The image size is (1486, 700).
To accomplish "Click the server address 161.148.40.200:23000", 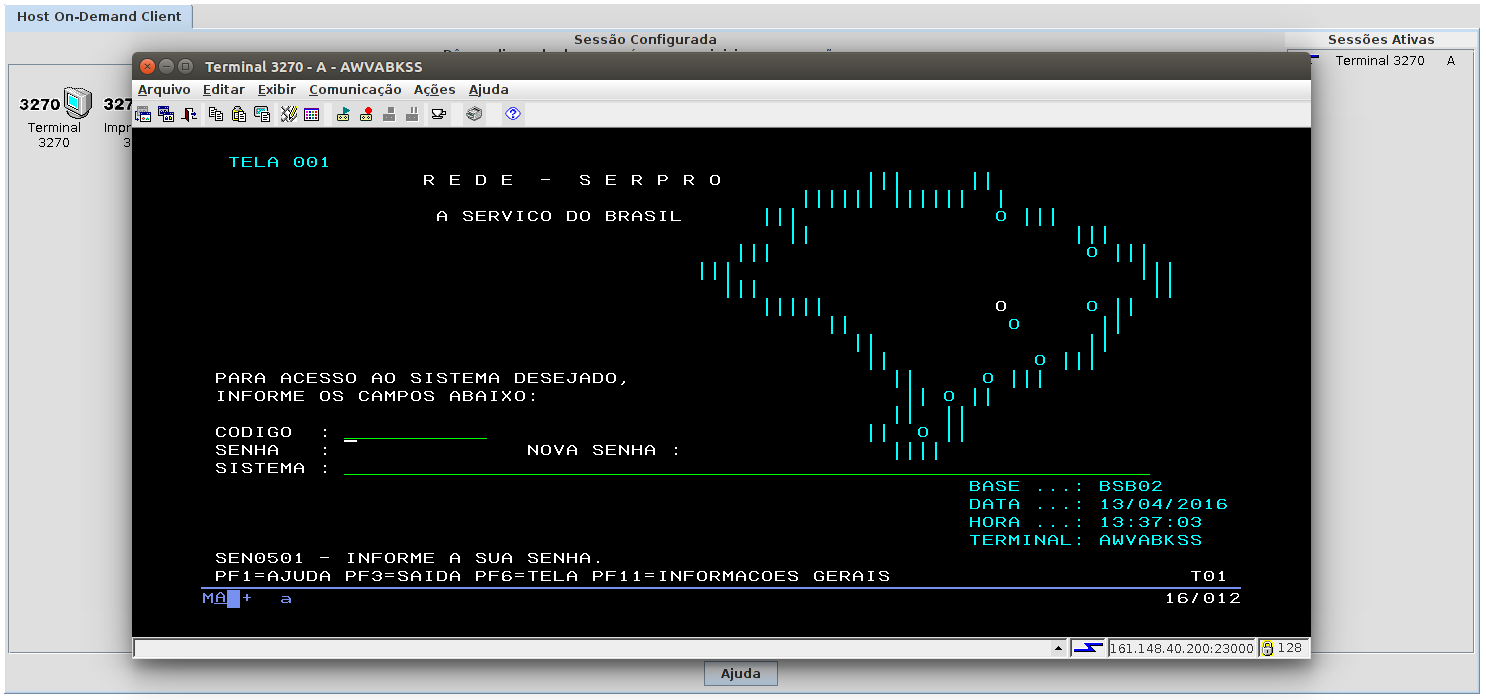I will [x=1182, y=648].
